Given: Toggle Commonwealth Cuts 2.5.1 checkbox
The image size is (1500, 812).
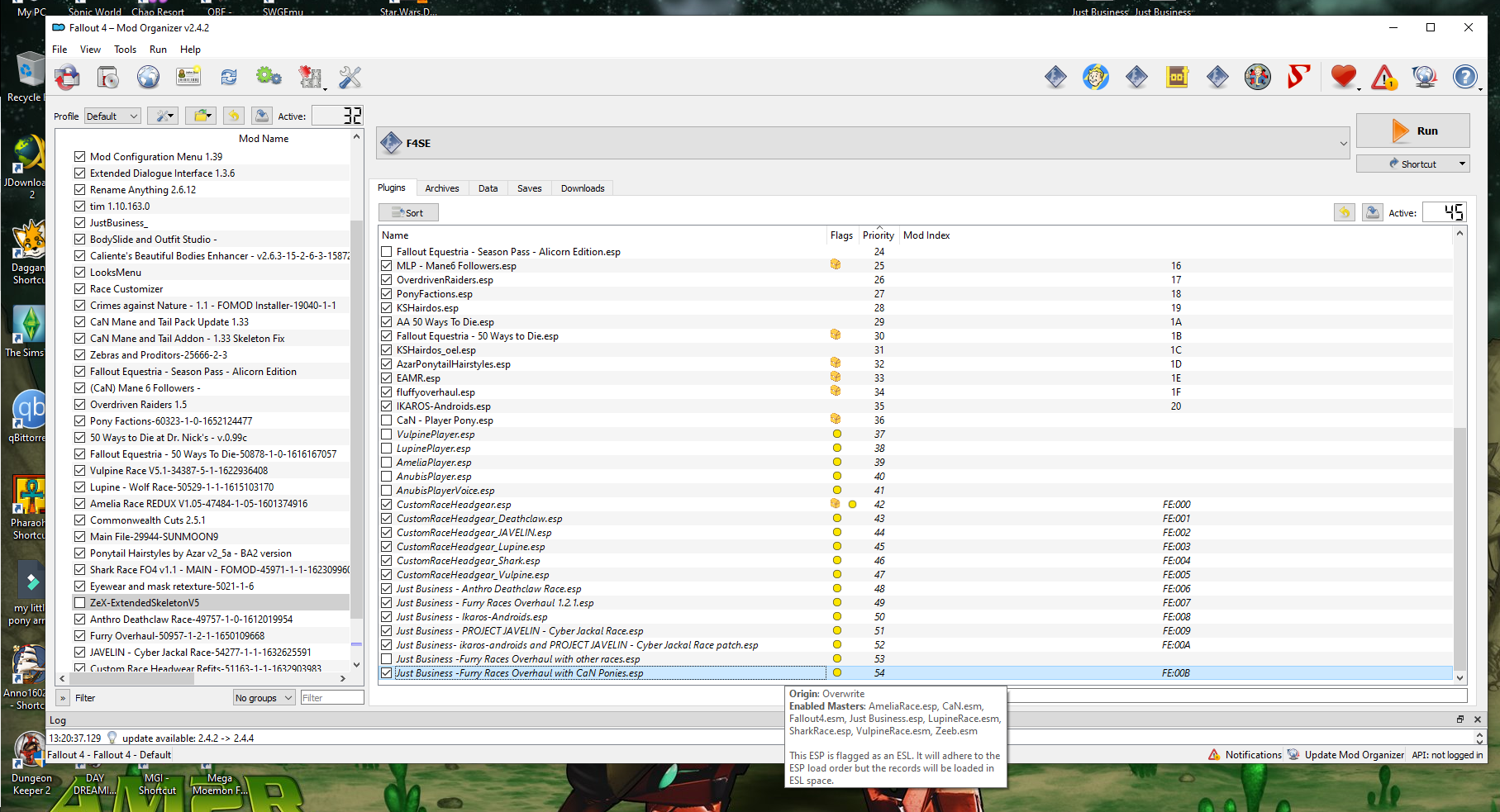Looking at the screenshot, I should tap(80, 520).
